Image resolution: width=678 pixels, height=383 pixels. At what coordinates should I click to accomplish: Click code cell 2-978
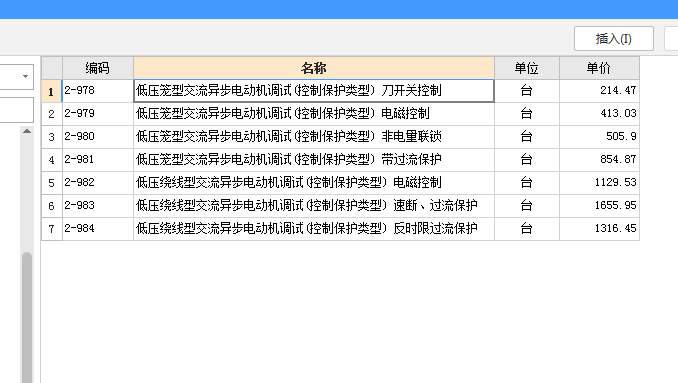[x=98, y=91]
